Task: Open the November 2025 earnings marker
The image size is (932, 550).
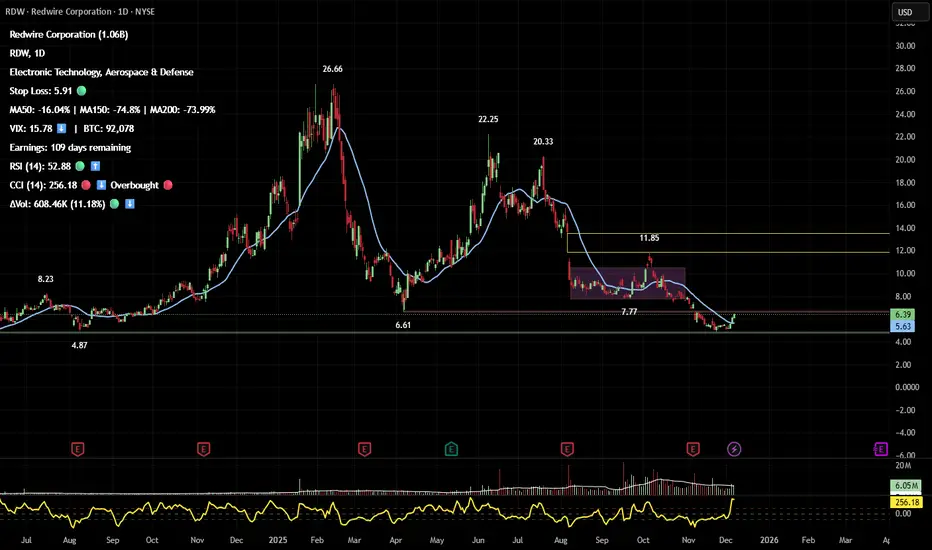Action: 692,449
